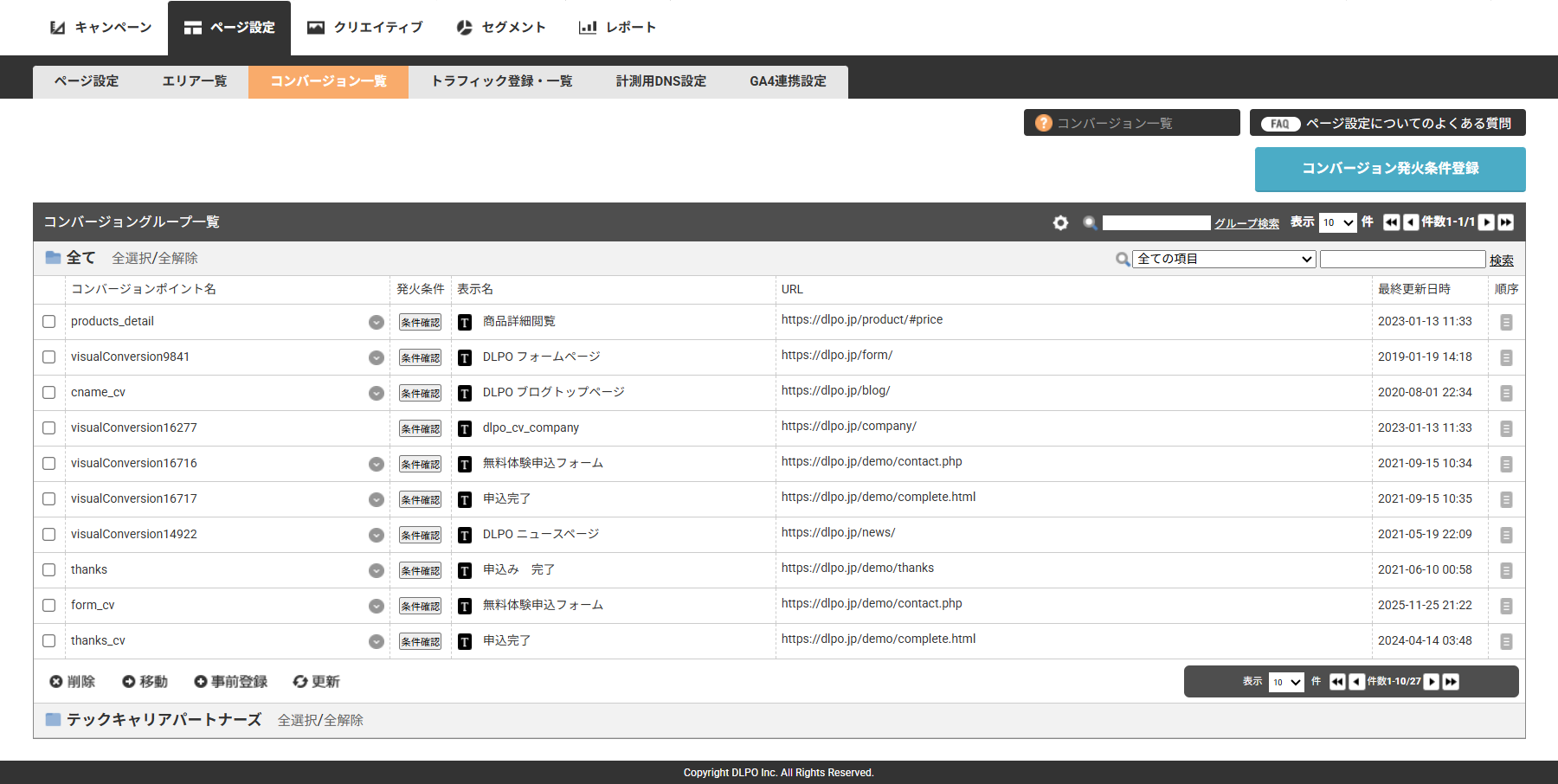Click the 検索 link beside item search
This screenshot has height=784, width=1558.
pyautogui.click(x=1502, y=260)
